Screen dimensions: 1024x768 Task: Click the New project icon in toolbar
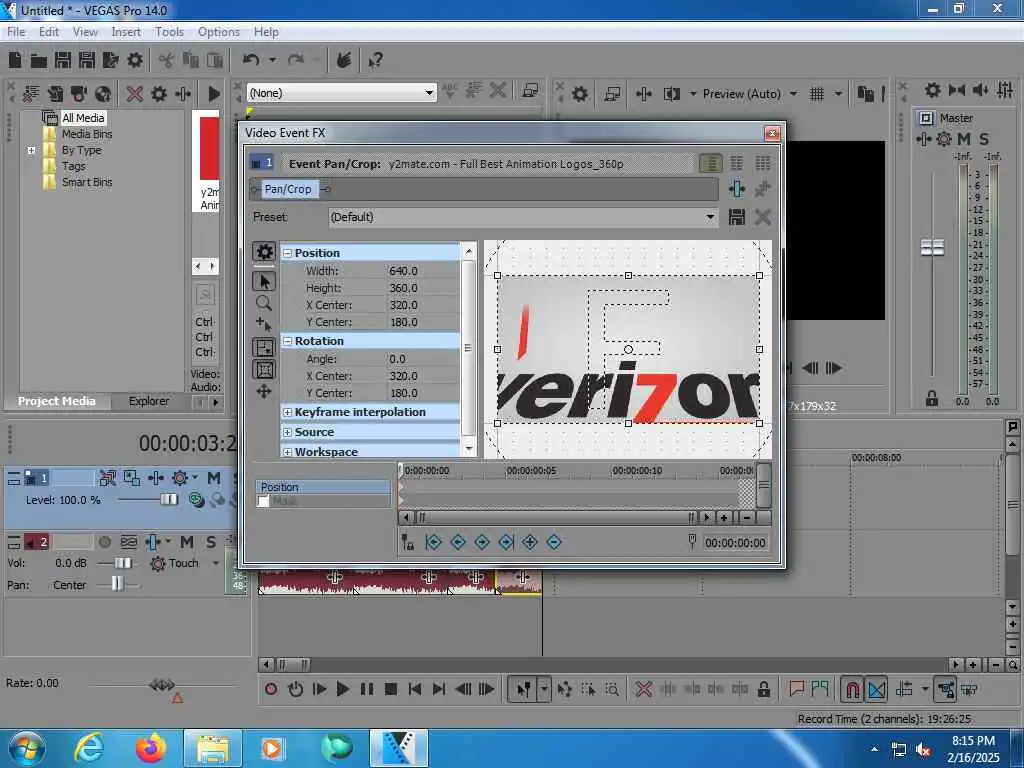point(15,61)
